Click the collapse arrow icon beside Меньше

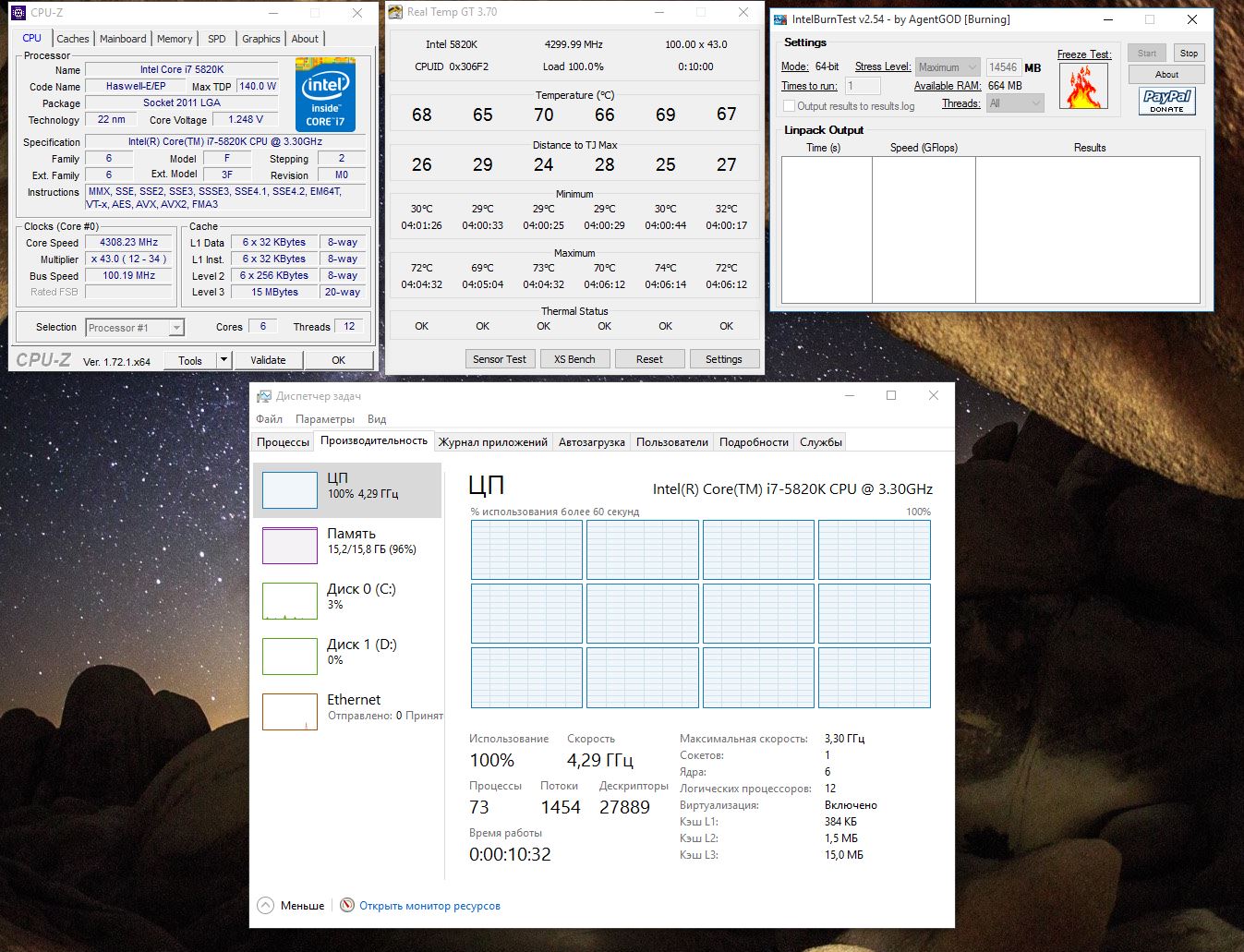pos(266,906)
